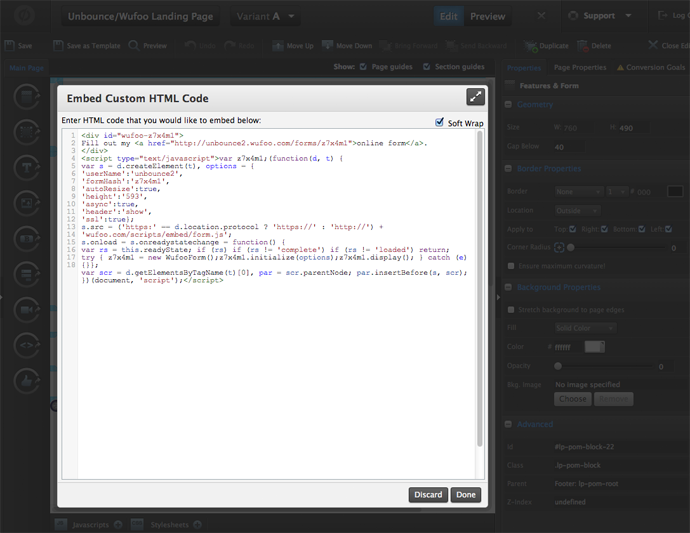Viewport: 690px width, 533px height.
Task: Toggle the Soft Wrap checkbox
Action: tap(439, 122)
